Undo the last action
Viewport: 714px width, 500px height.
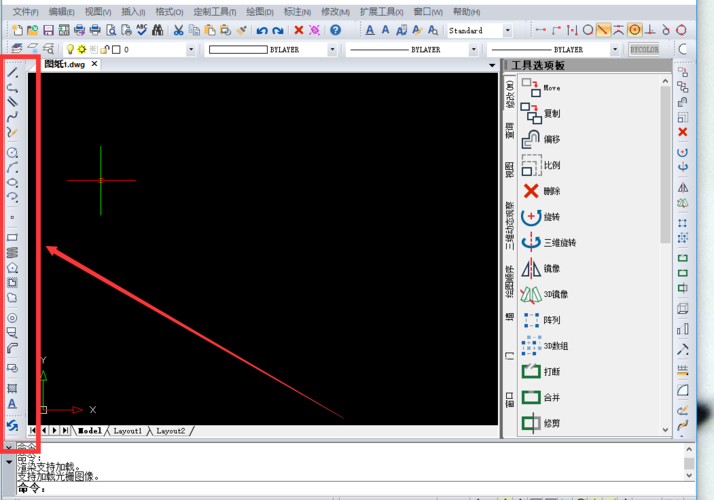click(262, 30)
